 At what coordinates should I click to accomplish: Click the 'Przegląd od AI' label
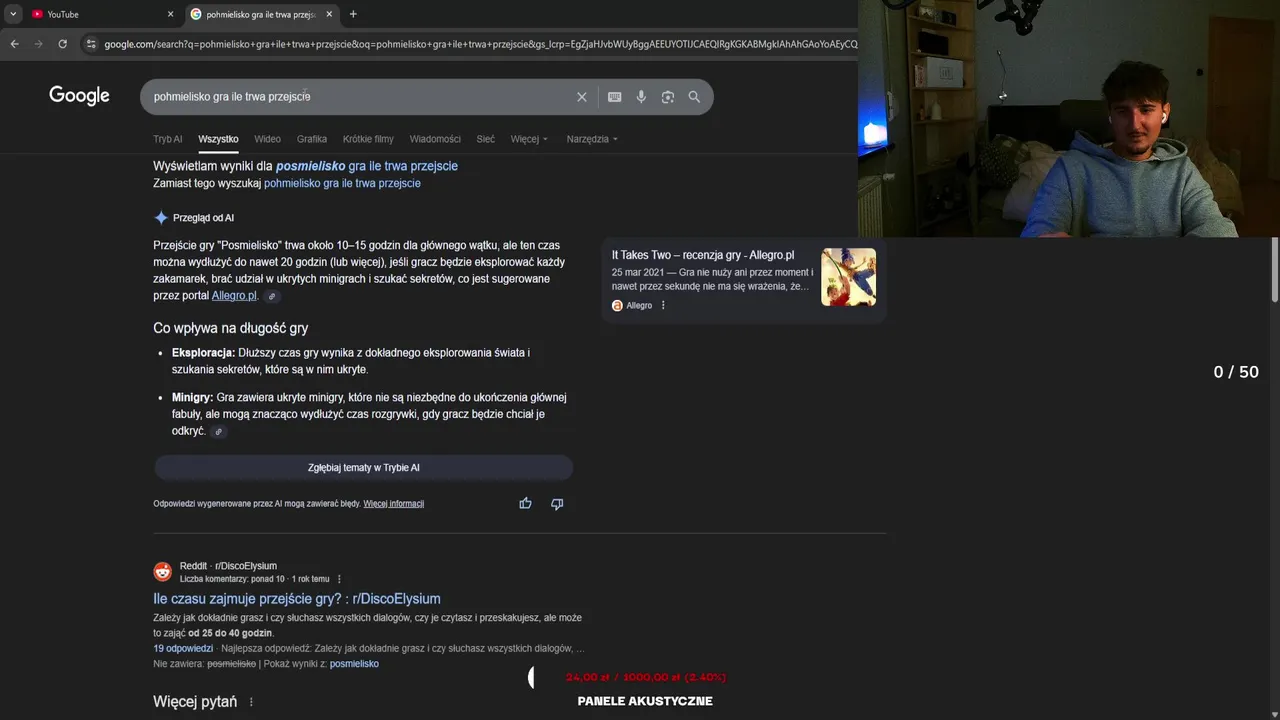[203, 217]
